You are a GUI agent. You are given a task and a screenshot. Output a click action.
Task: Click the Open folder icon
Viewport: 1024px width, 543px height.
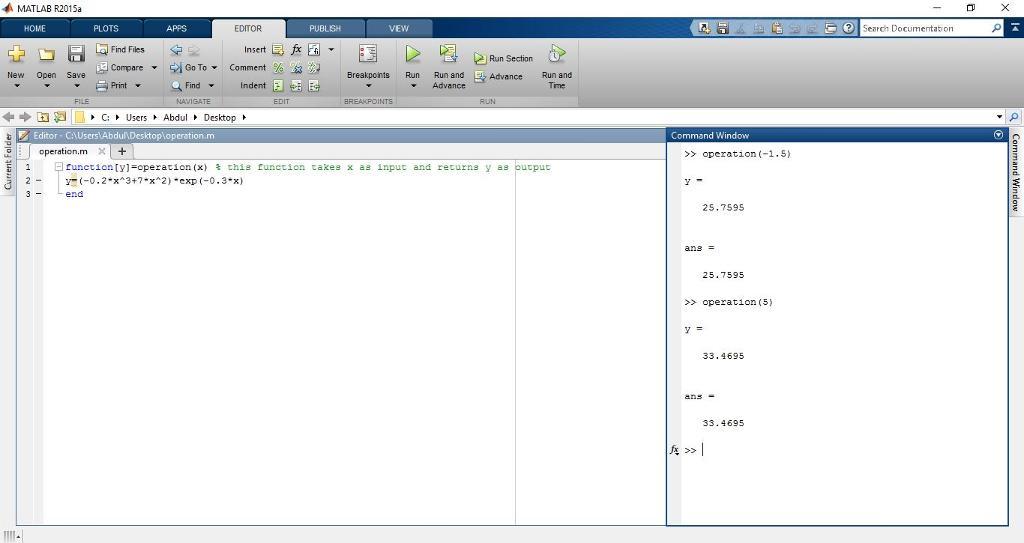click(x=46, y=54)
